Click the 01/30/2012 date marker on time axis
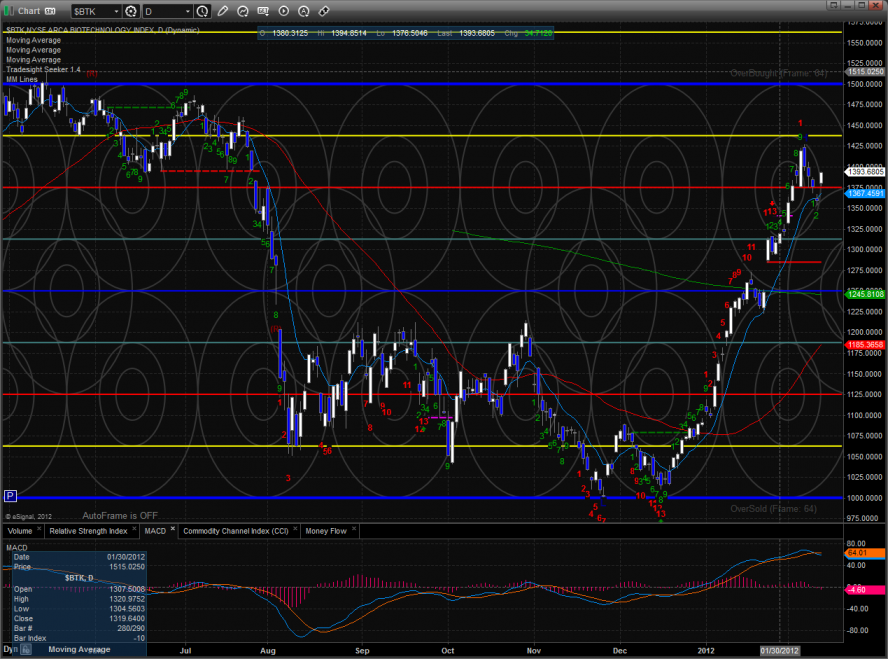 click(779, 651)
